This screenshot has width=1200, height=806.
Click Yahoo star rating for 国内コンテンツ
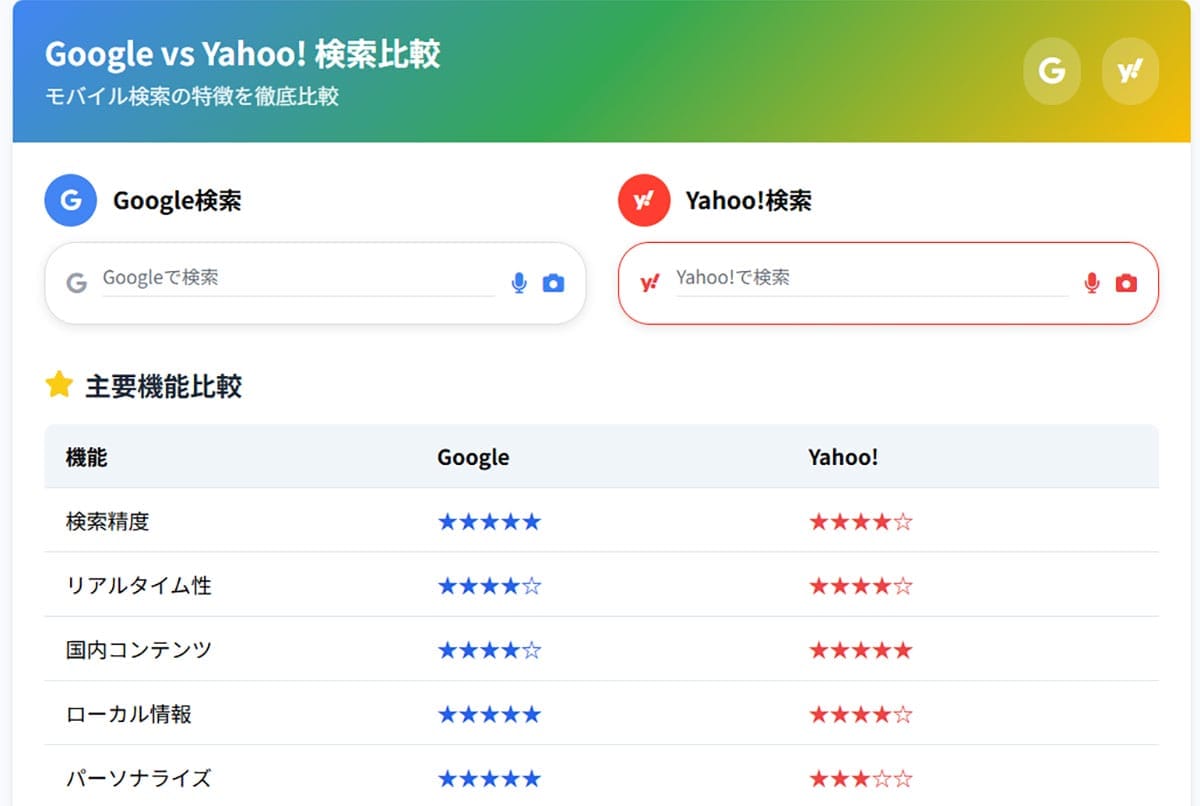[x=861, y=650]
